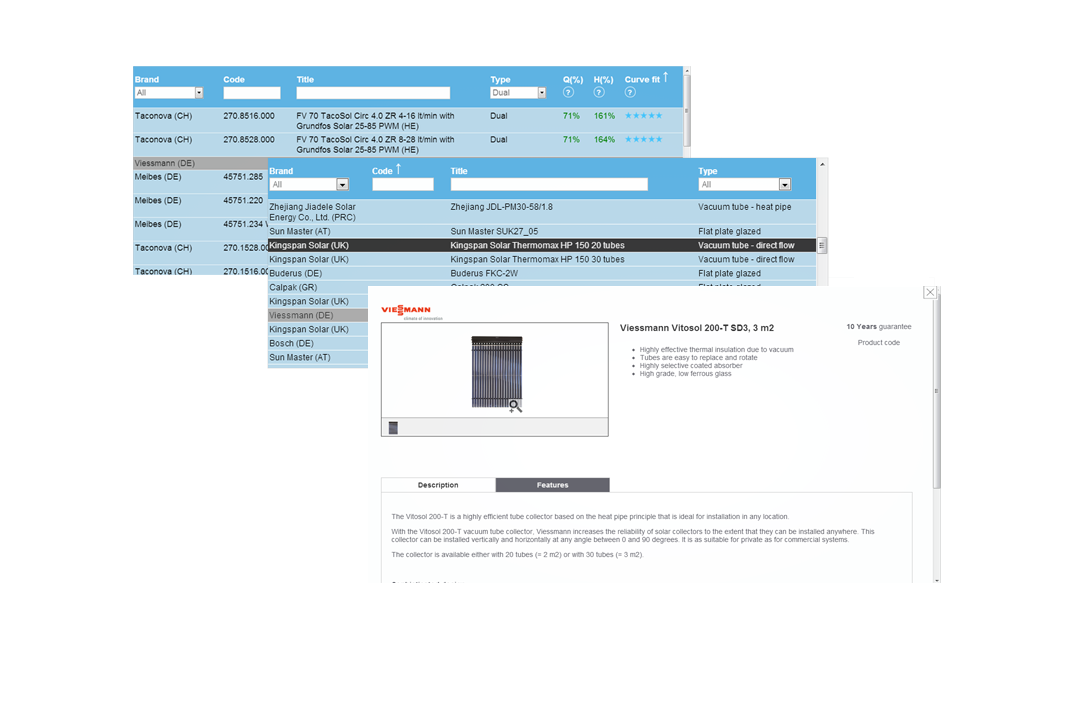
Task: Click the help icon under Q(%)
Action: tap(568, 93)
